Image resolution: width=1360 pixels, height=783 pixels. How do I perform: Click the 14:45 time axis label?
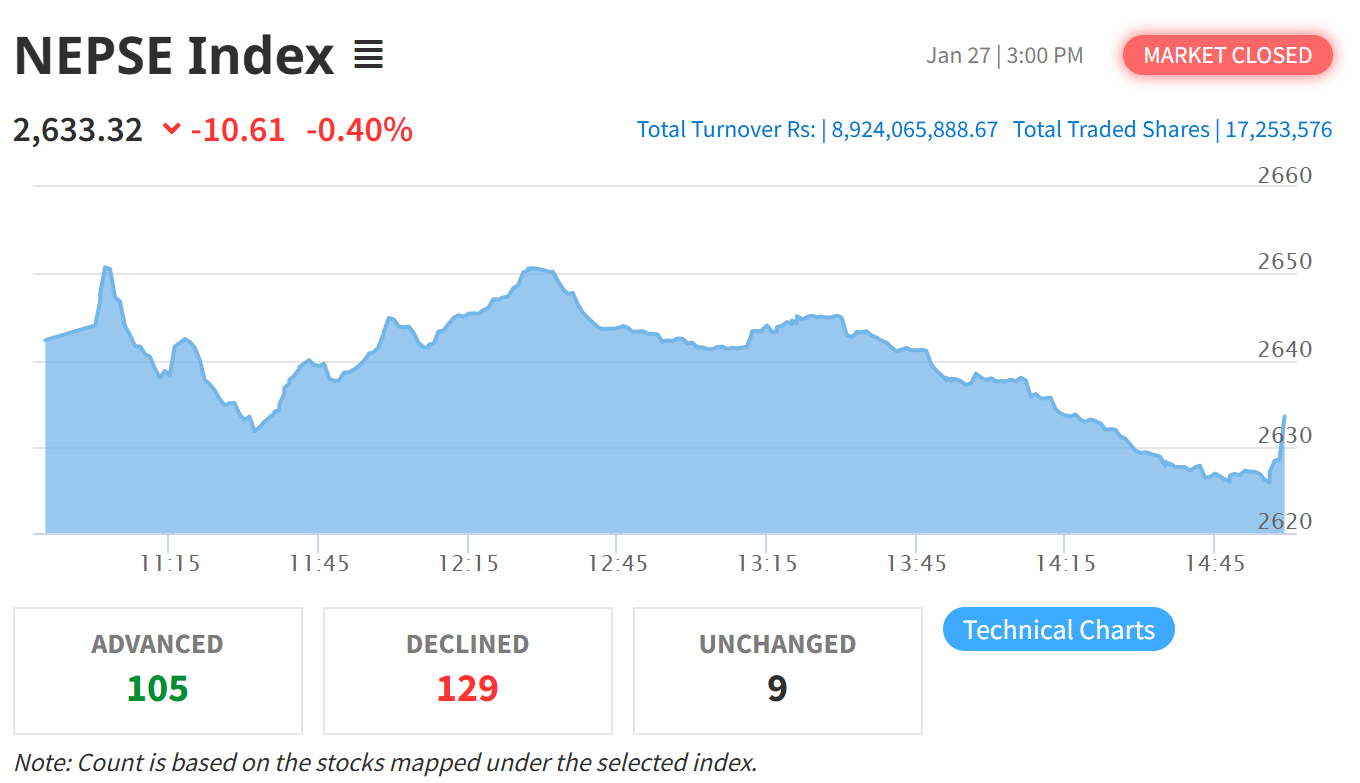[1214, 564]
